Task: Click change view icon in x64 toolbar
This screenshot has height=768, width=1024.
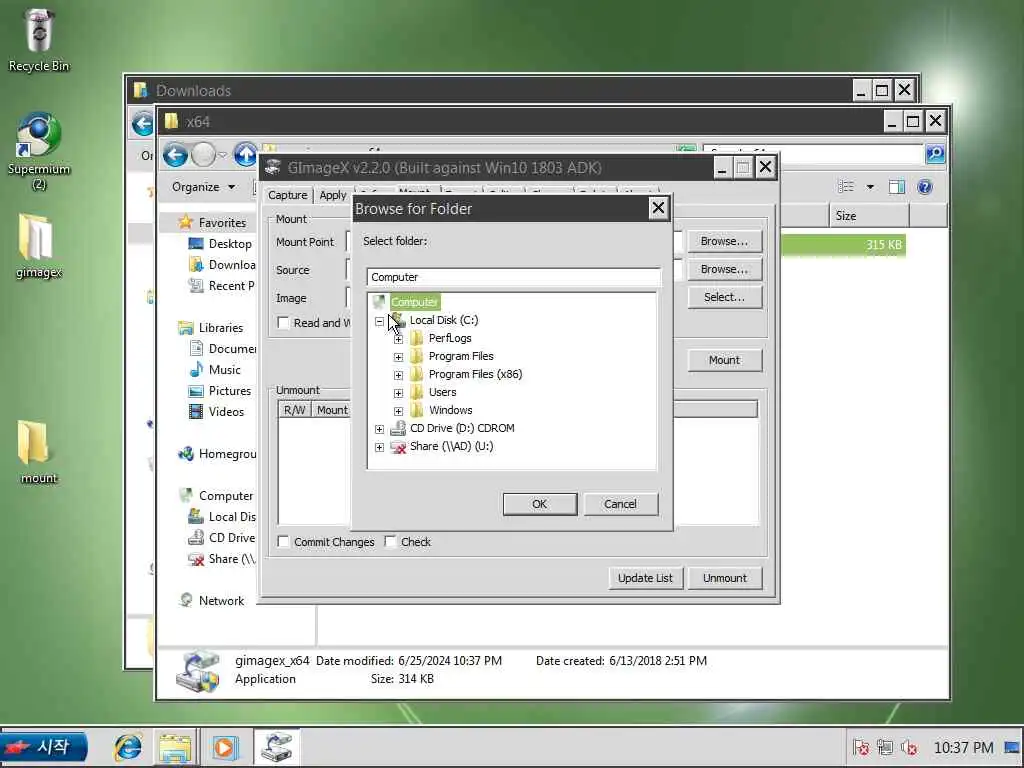Action: (x=846, y=187)
